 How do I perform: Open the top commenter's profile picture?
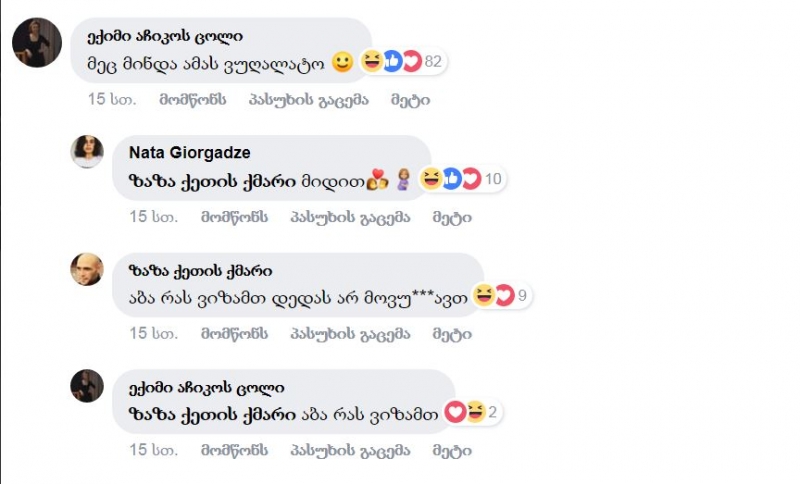[x=37, y=42]
